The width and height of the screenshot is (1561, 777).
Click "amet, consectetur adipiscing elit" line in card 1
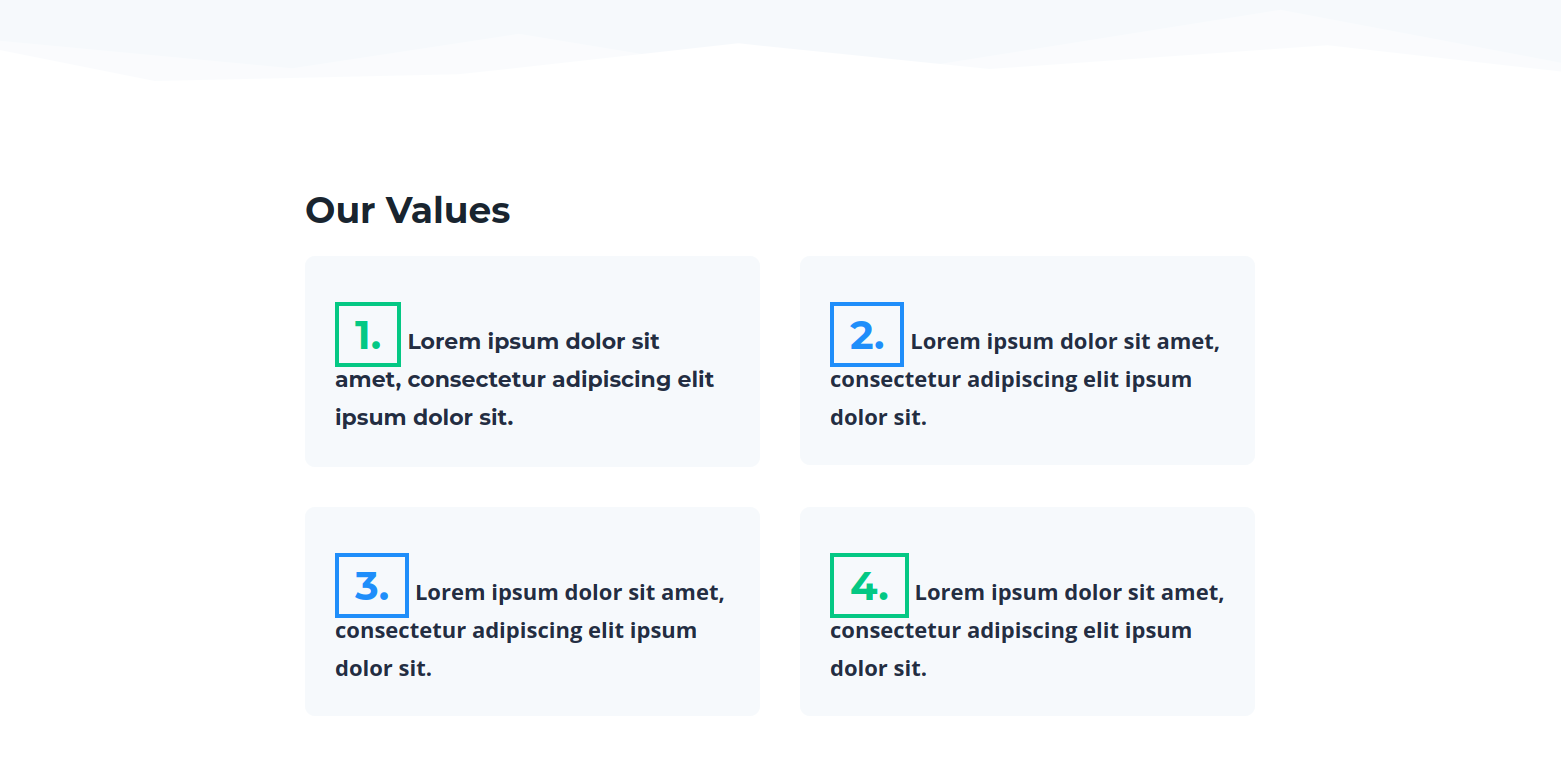525,380
